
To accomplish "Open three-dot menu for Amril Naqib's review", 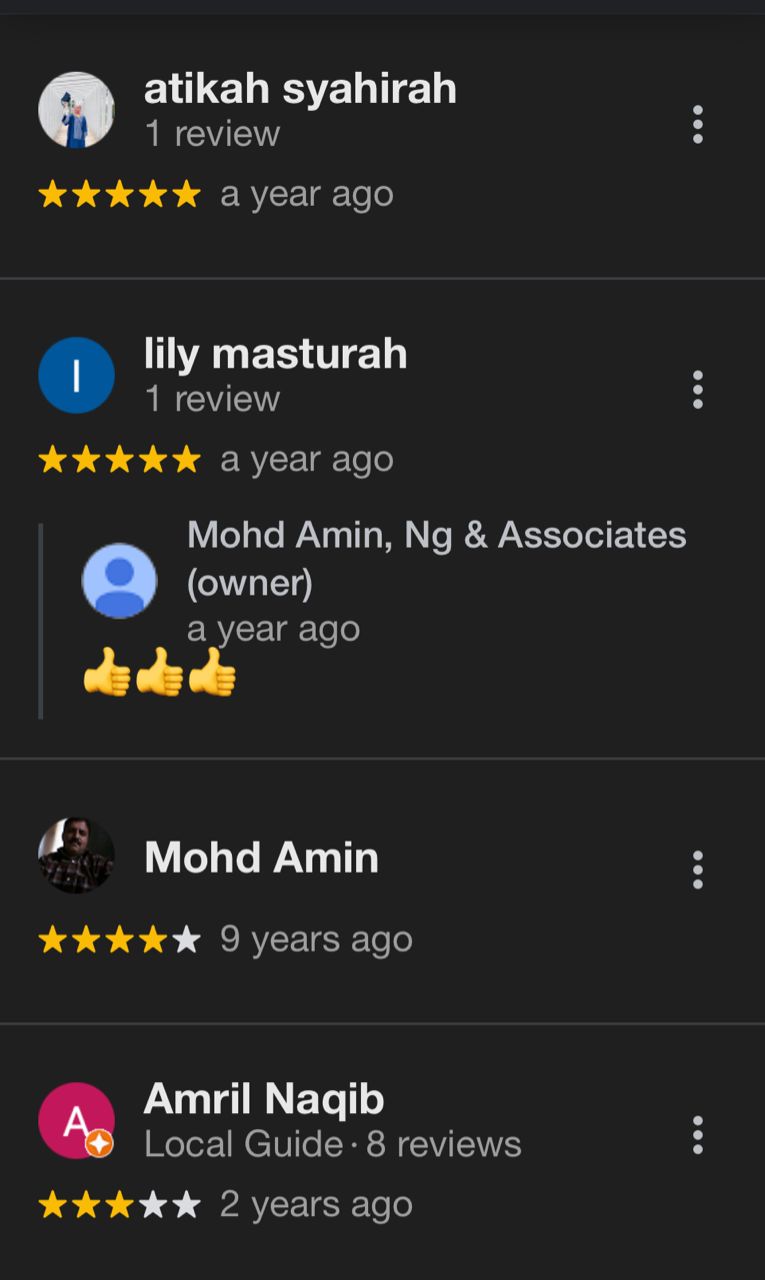I will tap(697, 1135).
